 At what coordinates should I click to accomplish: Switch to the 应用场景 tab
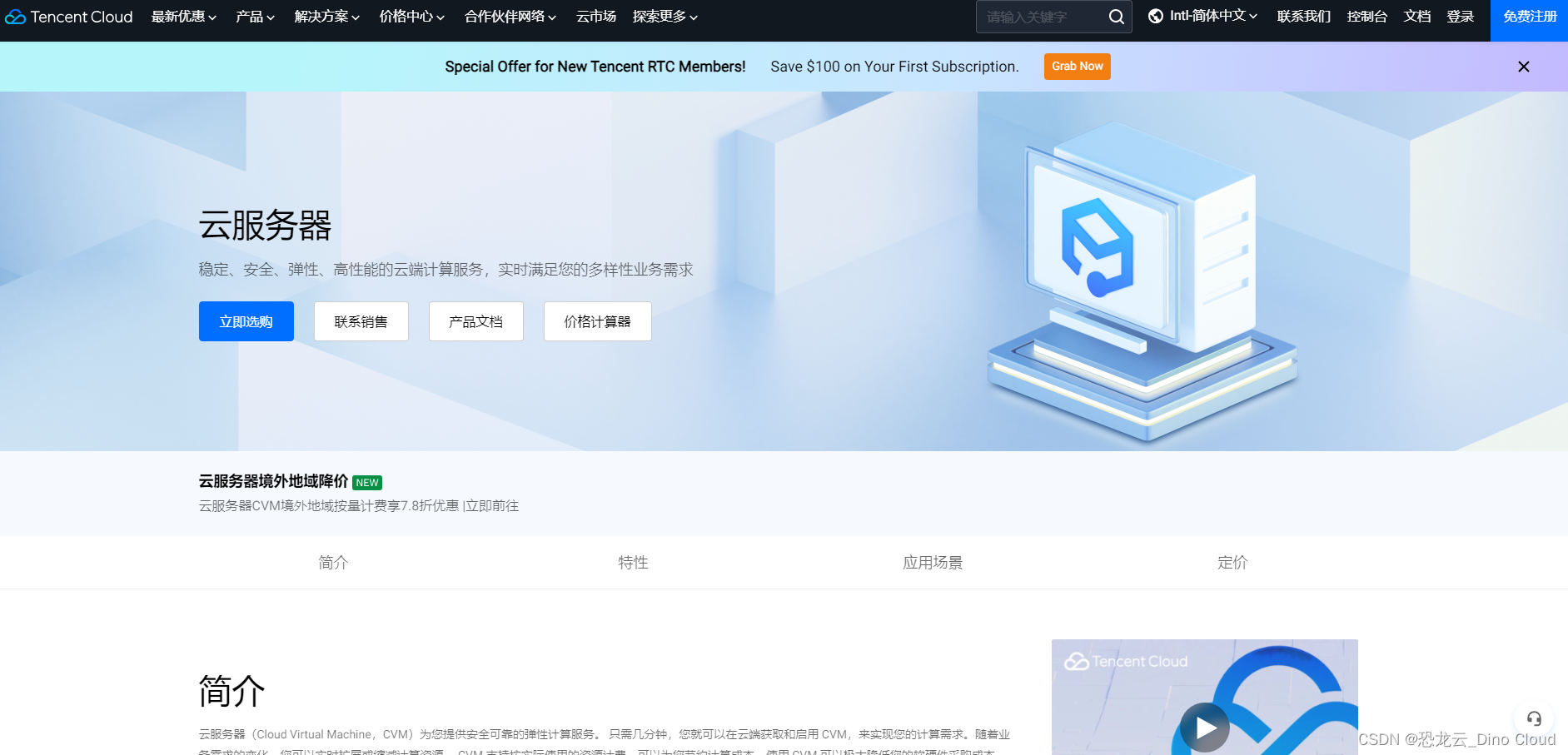click(933, 563)
